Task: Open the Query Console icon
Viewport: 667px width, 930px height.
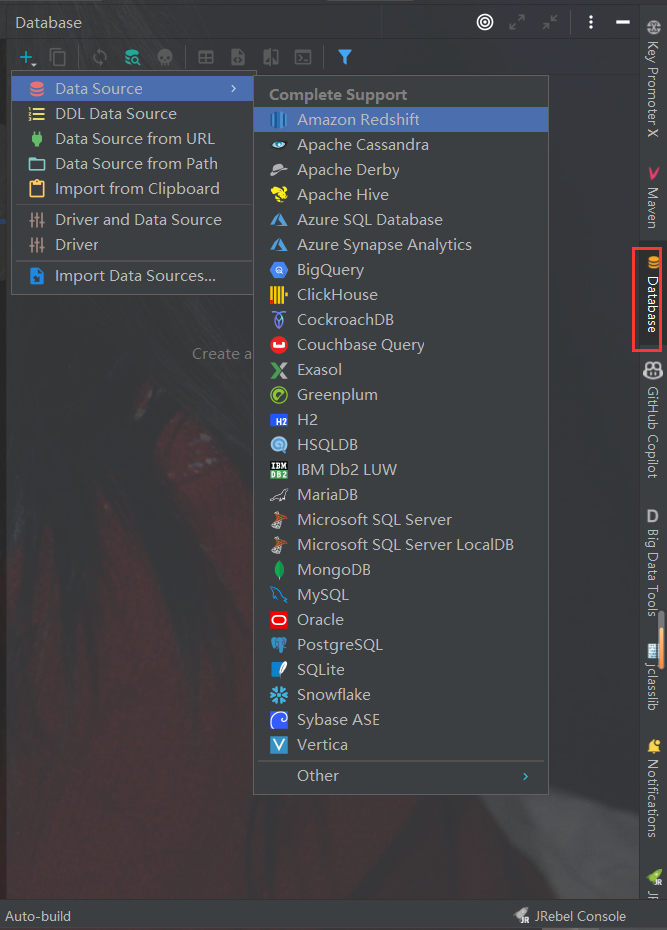Action: coord(303,58)
